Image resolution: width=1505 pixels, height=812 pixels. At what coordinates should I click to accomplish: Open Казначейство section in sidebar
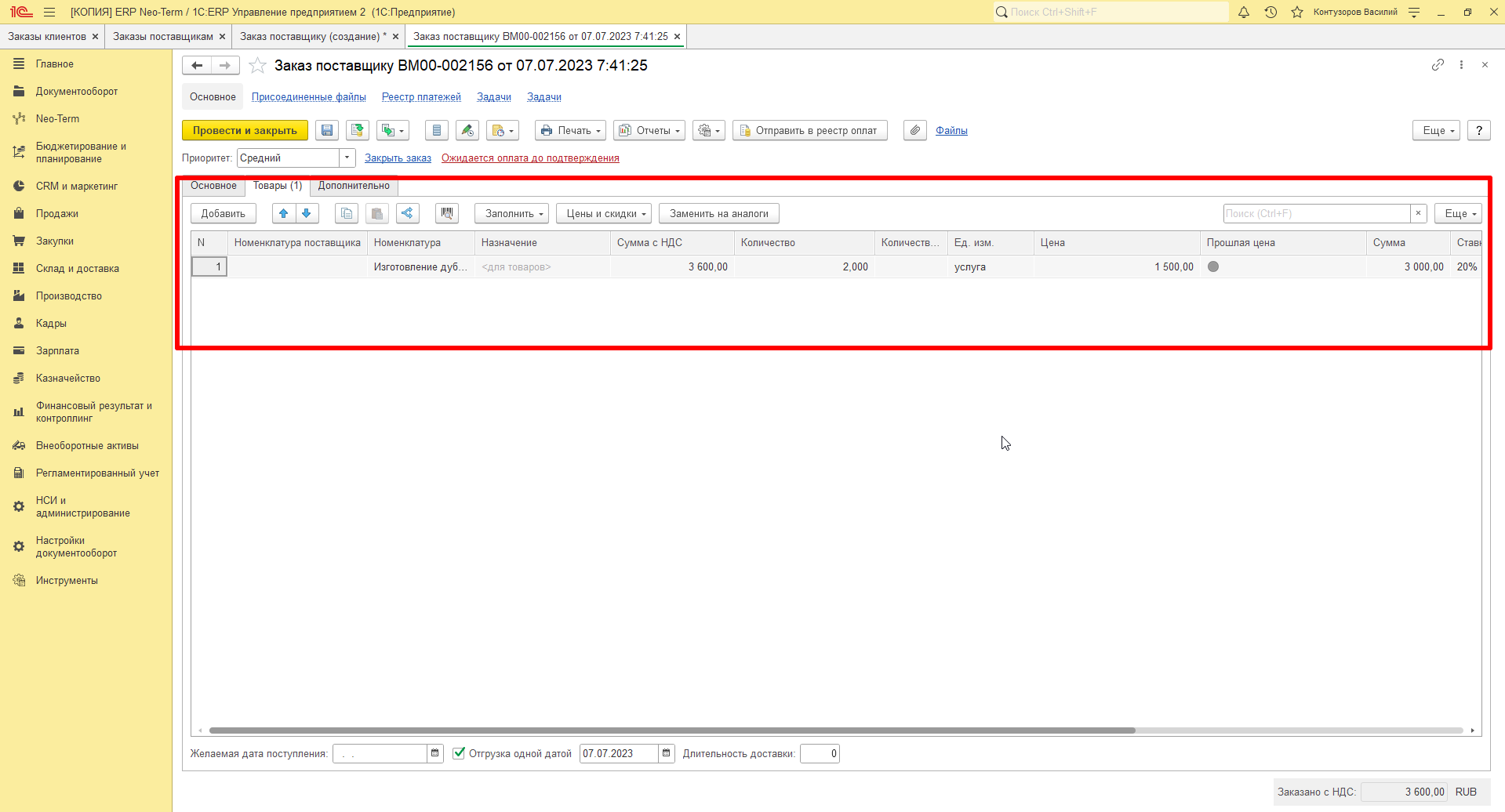(x=68, y=379)
